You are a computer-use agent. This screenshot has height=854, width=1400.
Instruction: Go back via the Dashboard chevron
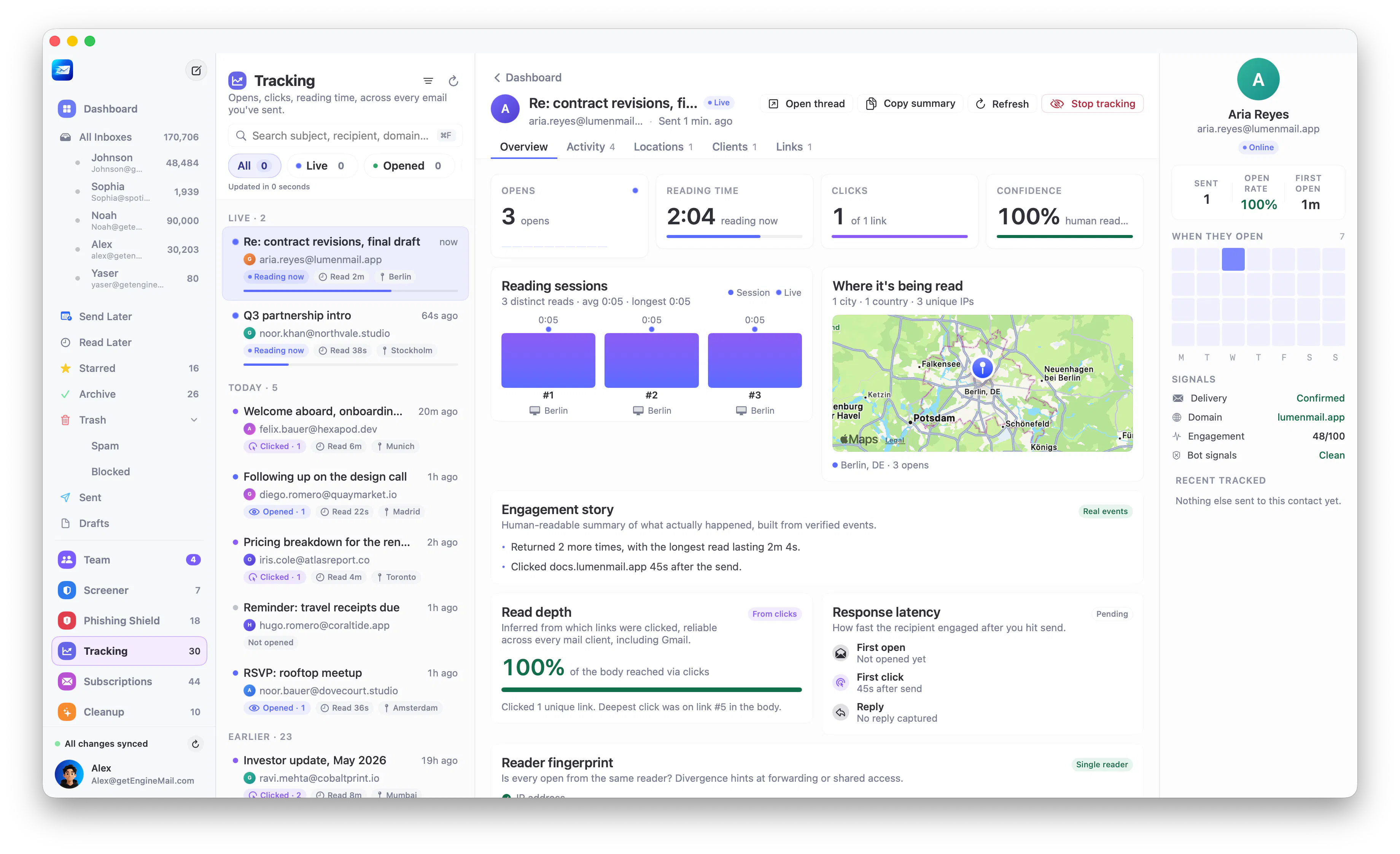pos(497,77)
